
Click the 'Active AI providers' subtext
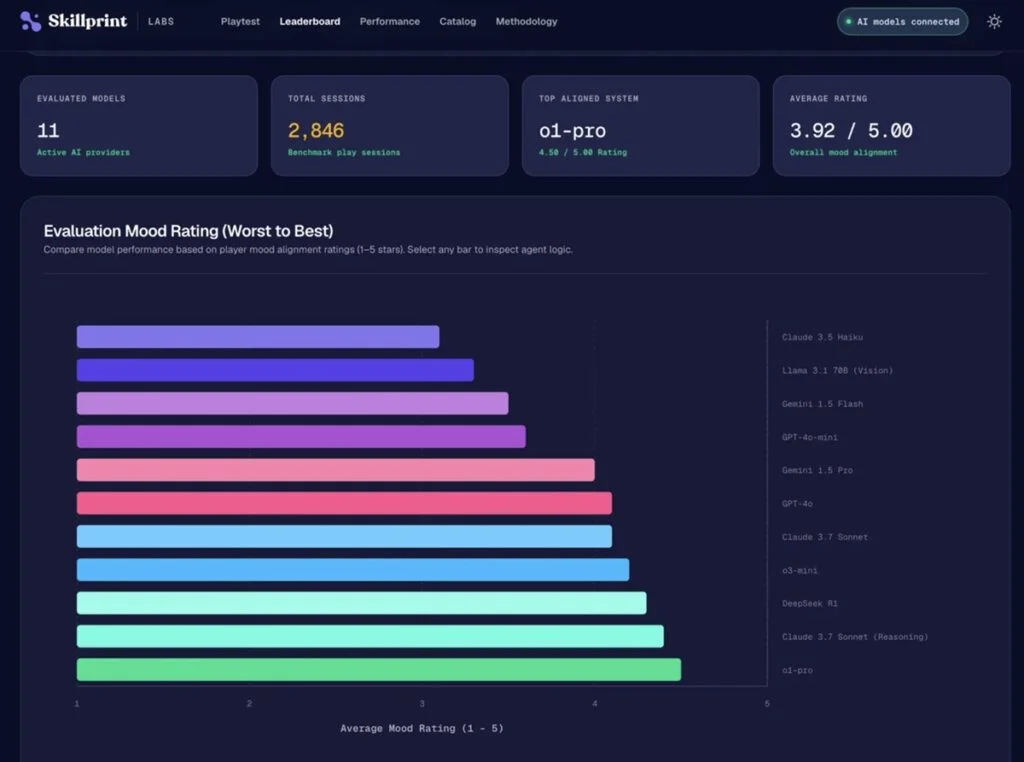[x=84, y=153]
